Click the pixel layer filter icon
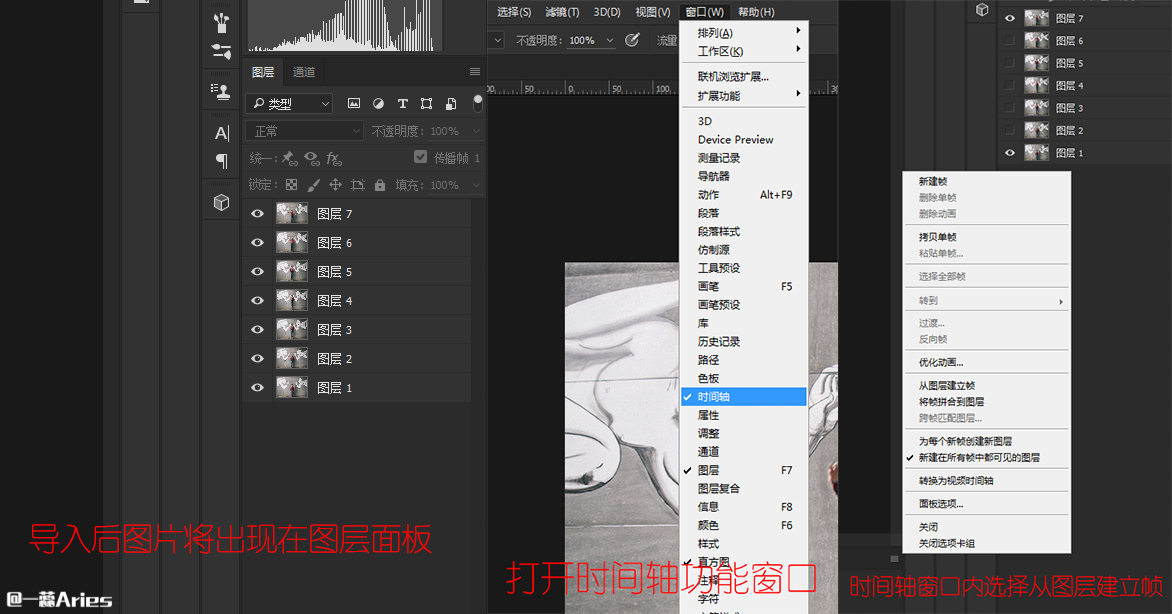Viewport: 1172px width, 614px height. tap(353, 104)
